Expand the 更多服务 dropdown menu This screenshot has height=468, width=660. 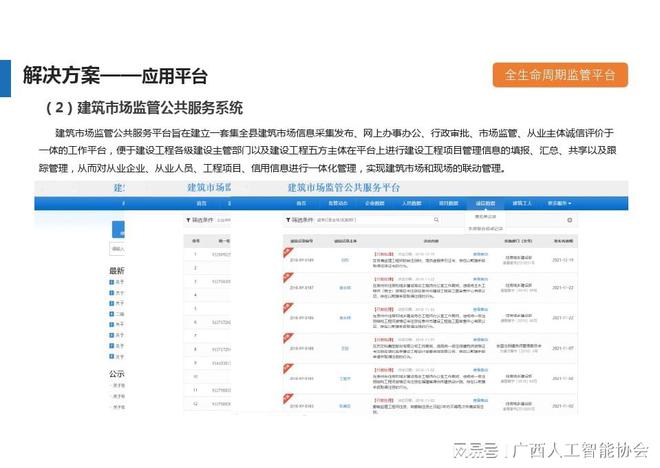tap(560, 203)
